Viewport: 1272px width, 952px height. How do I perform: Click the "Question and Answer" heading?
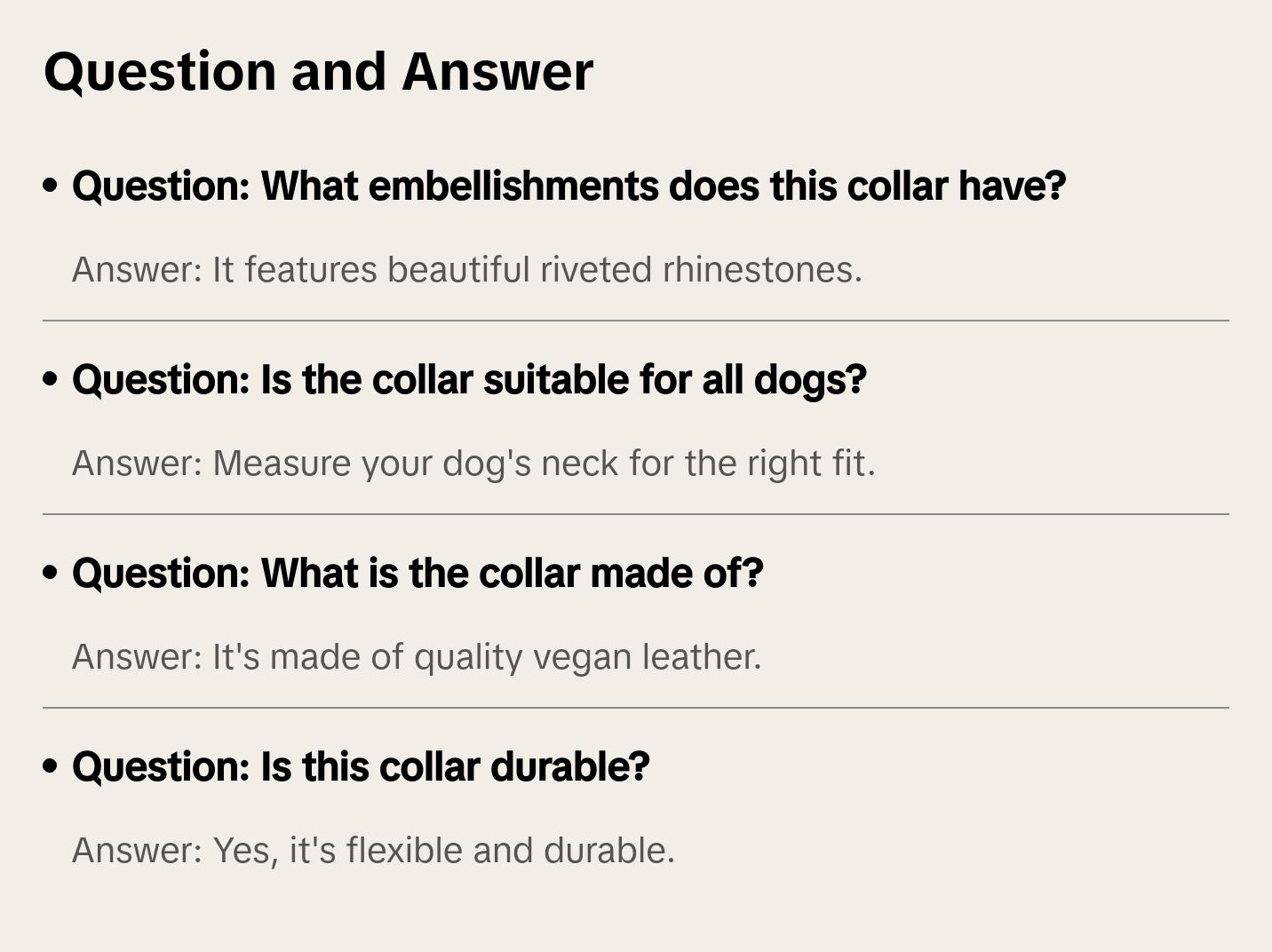[x=318, y=71]
